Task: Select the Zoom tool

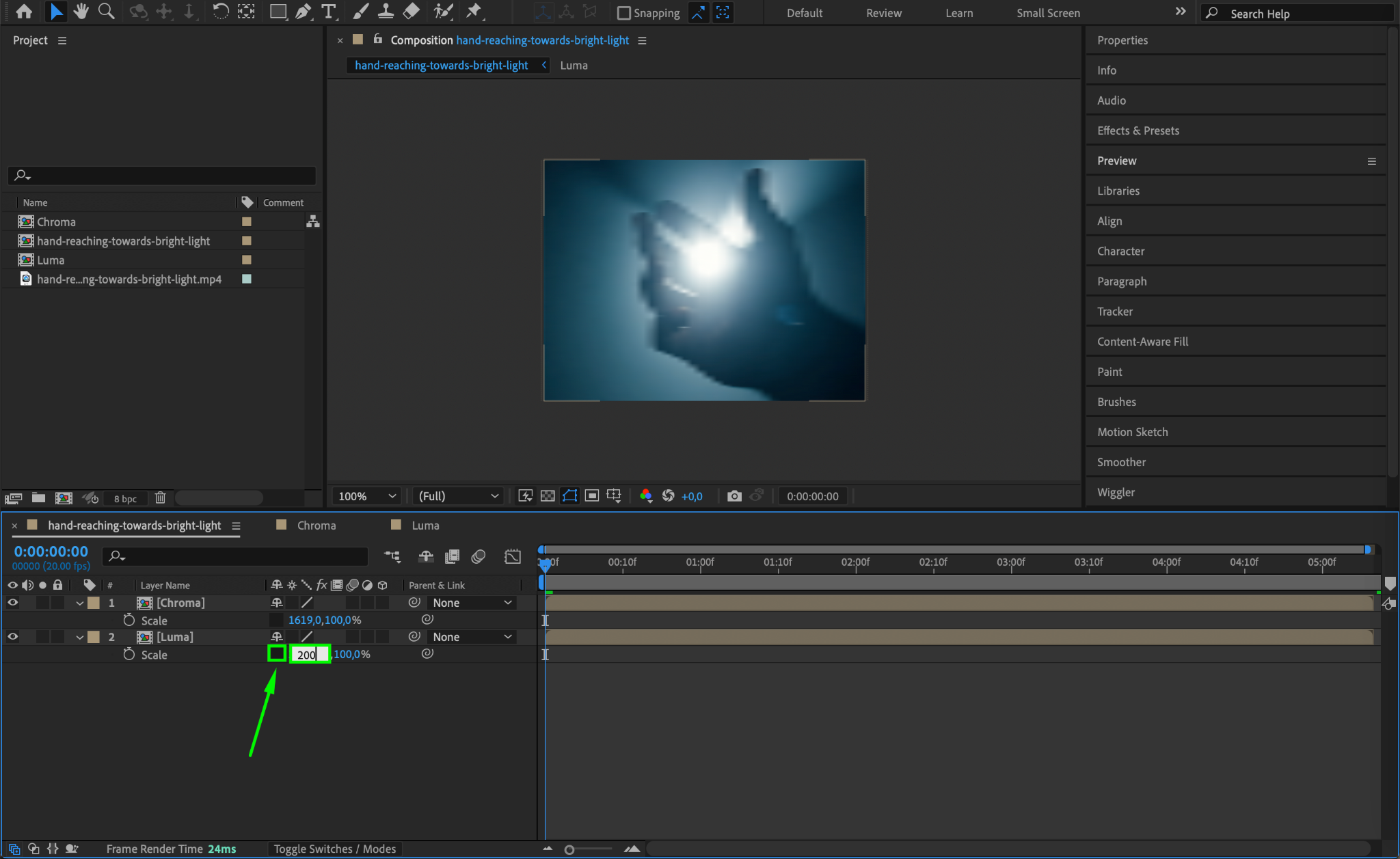Action: [x=106, y=12]
